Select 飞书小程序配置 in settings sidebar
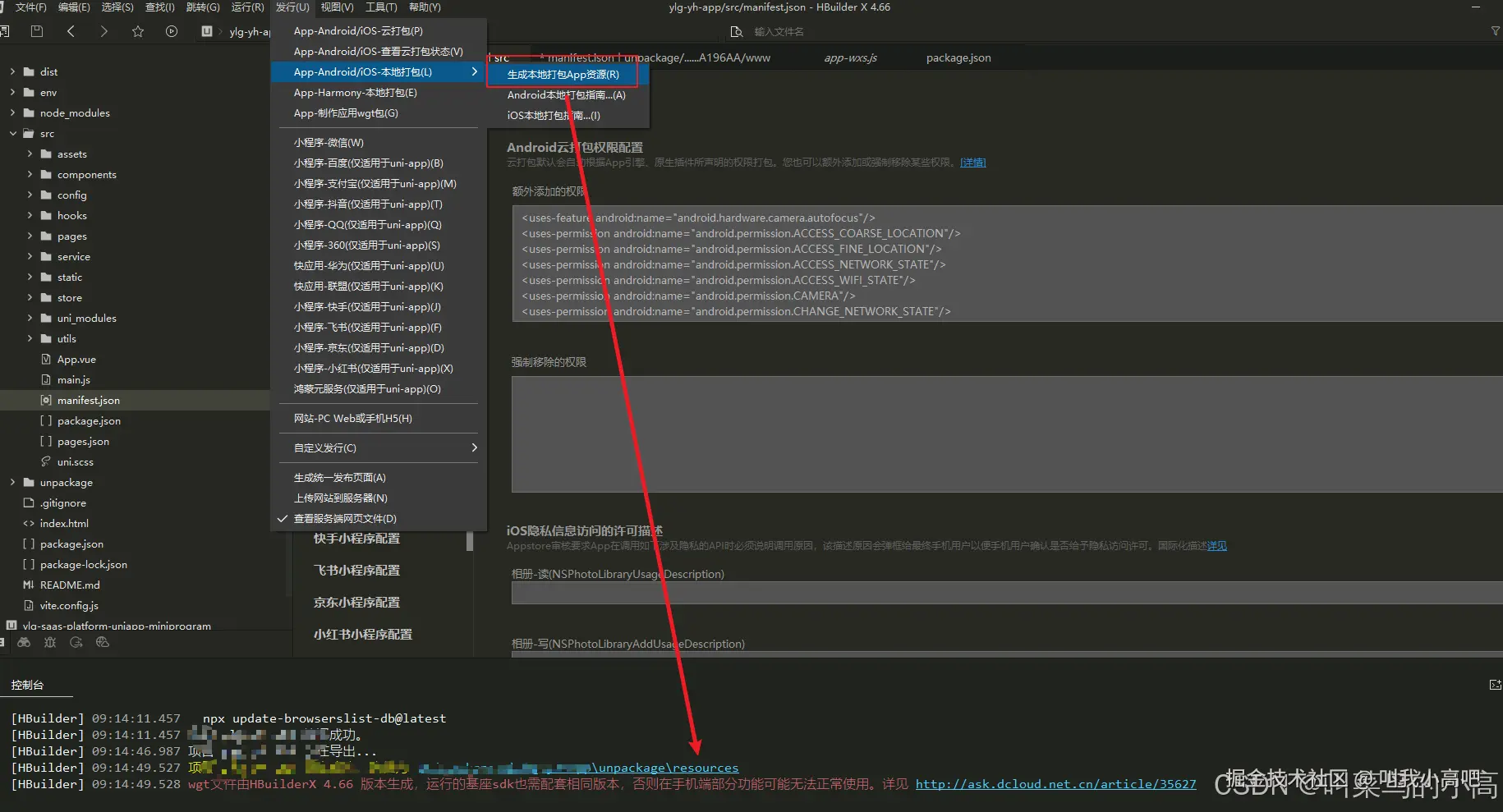1503x812 pixels. [x=357, y=570]
